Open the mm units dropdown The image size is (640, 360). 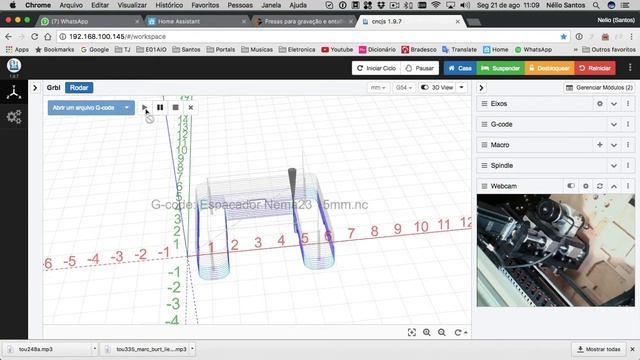(378, 88)
